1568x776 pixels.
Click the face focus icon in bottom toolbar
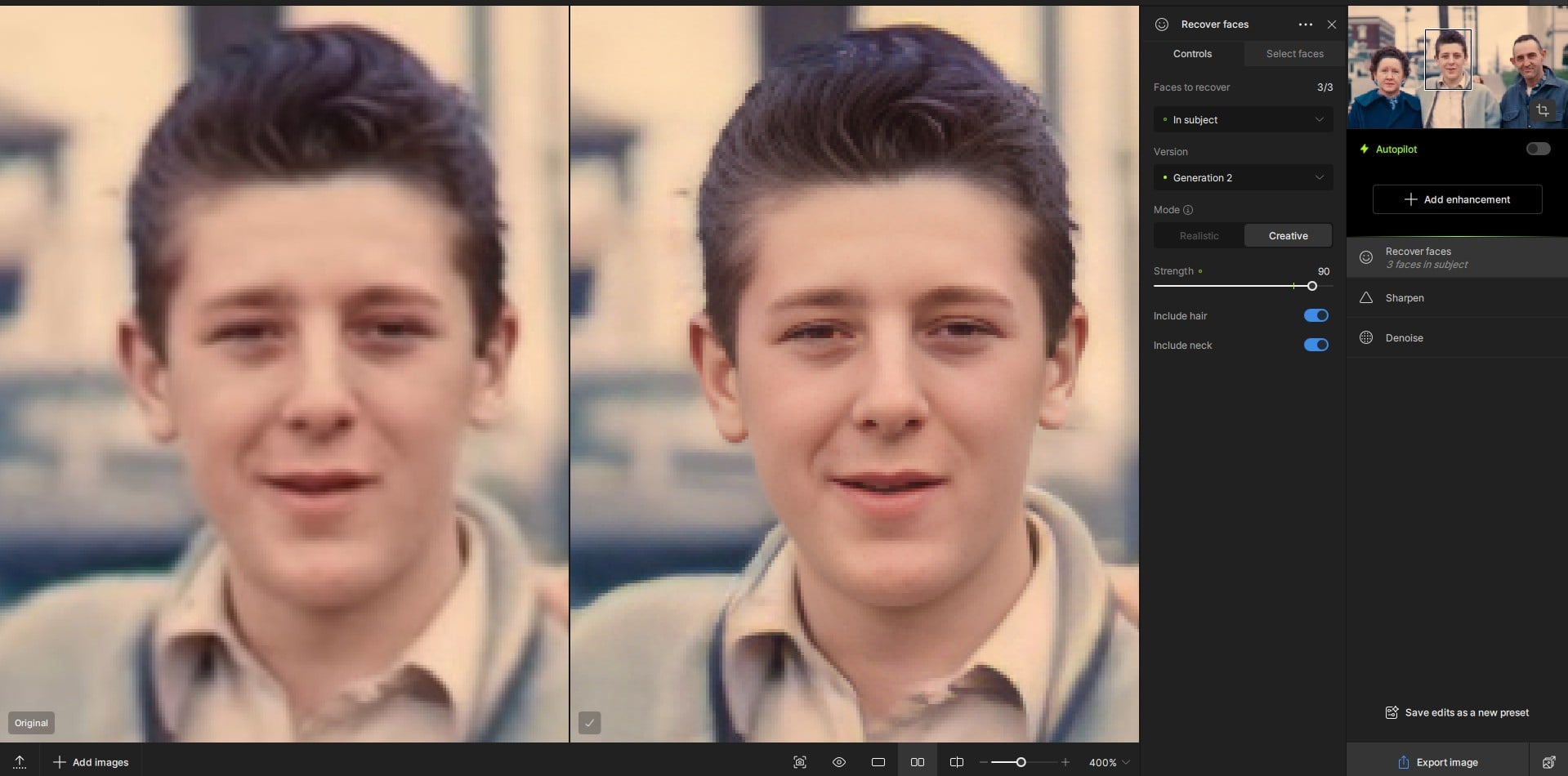pyautogui.click(x=800, y=762)
